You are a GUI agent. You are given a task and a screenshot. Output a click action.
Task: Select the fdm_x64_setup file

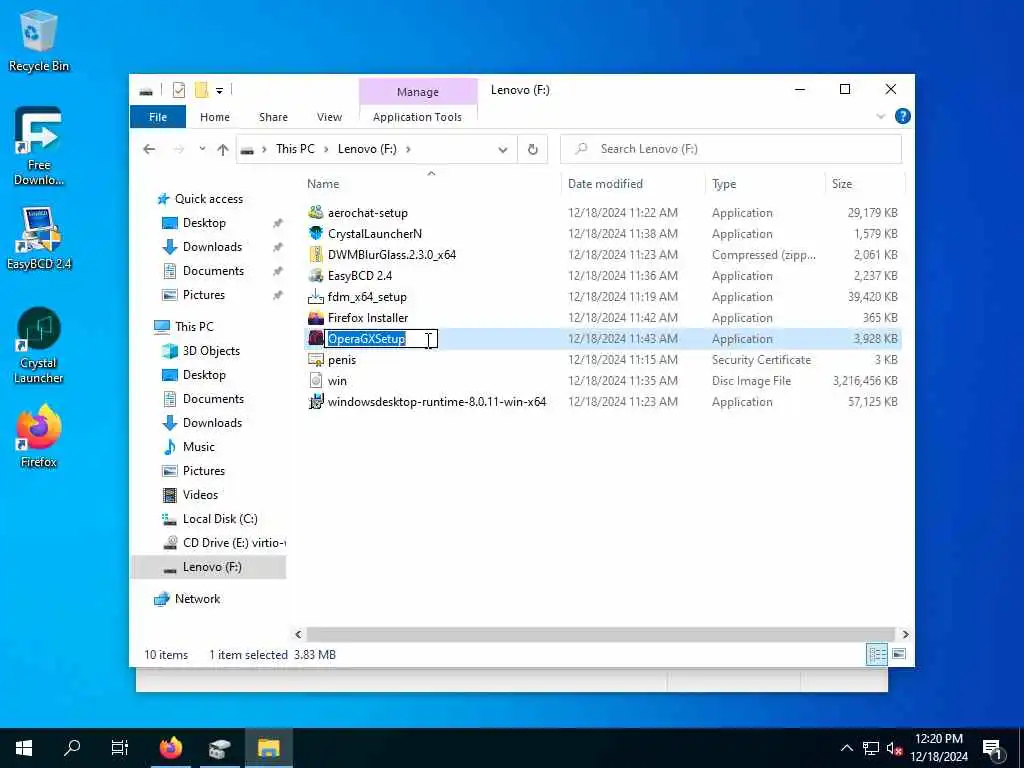pyautogui.click(x=367, y=296)
